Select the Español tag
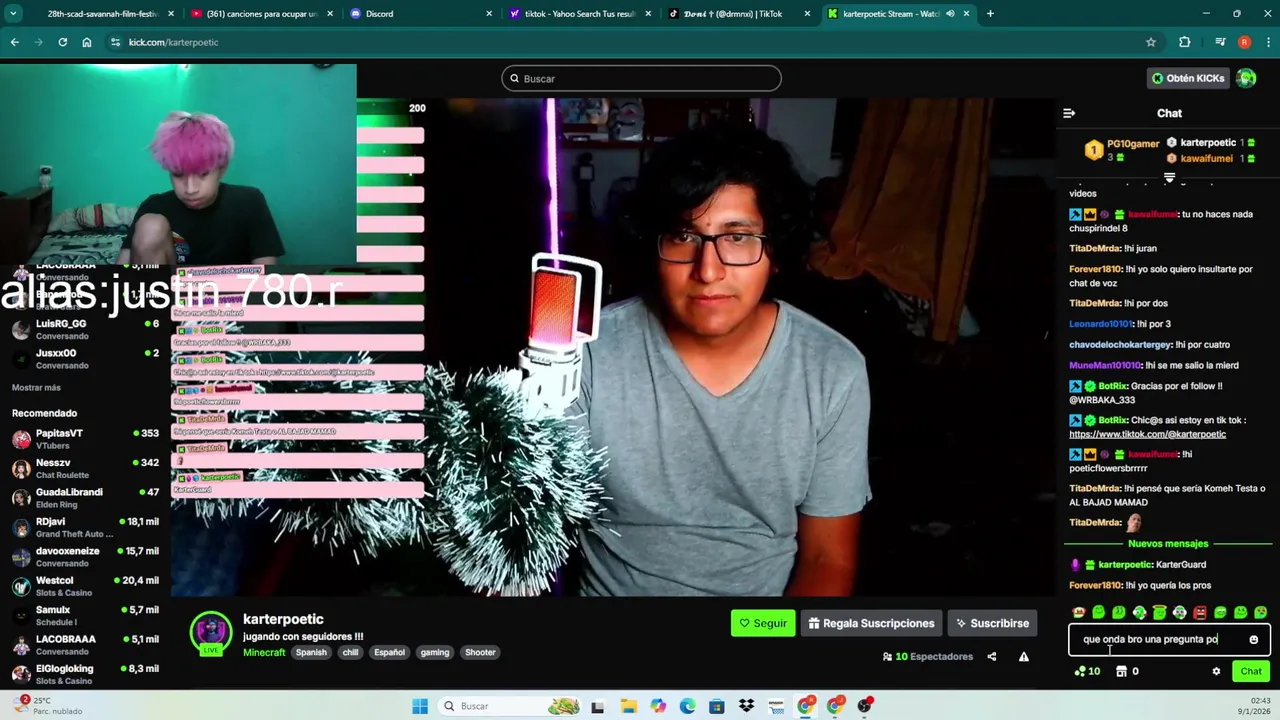This screenshot has height=720, width=1280. 389,652
